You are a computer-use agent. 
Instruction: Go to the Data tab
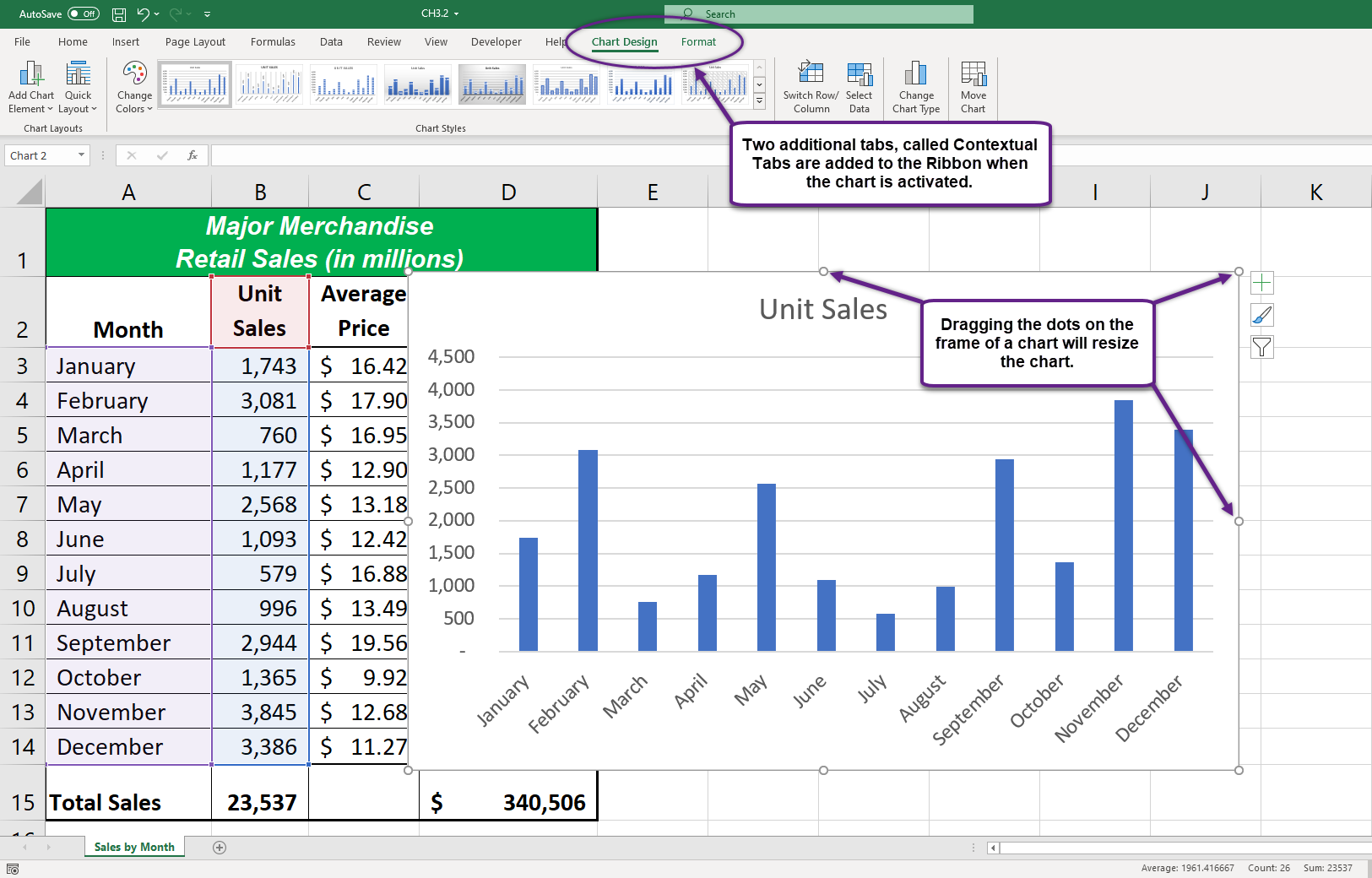point(331,41)
